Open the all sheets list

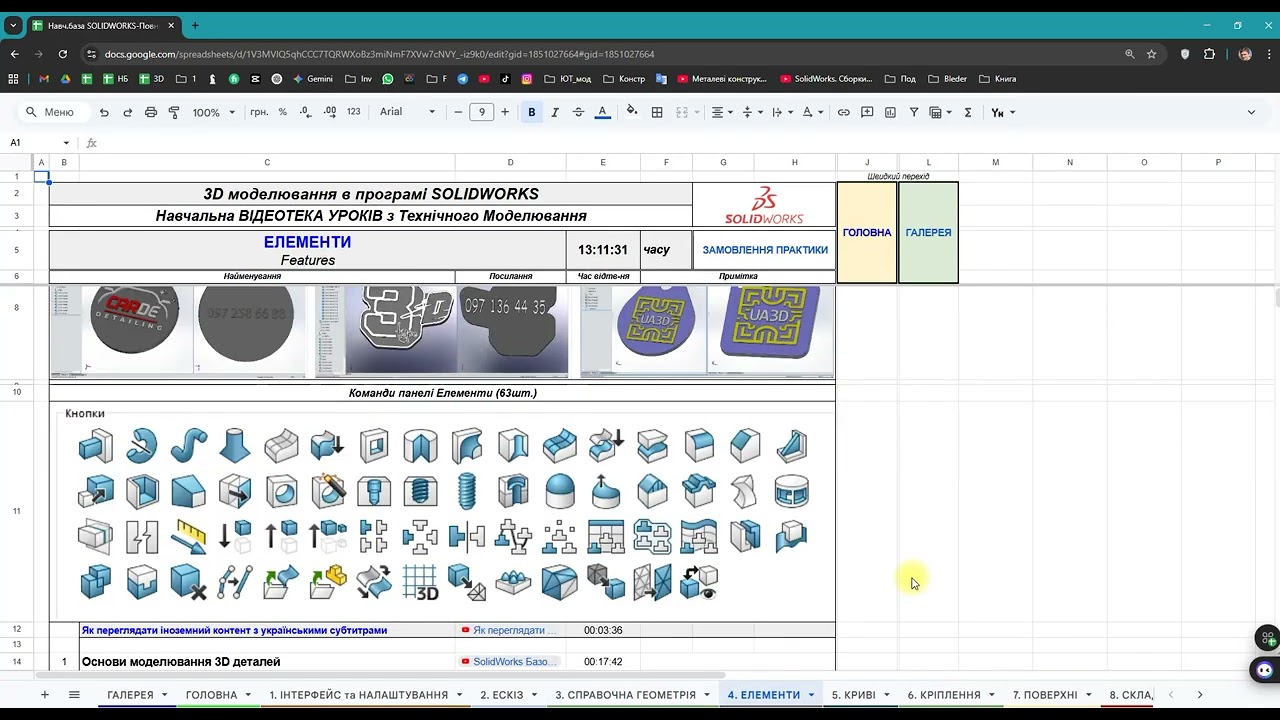[x=74, y=695]
